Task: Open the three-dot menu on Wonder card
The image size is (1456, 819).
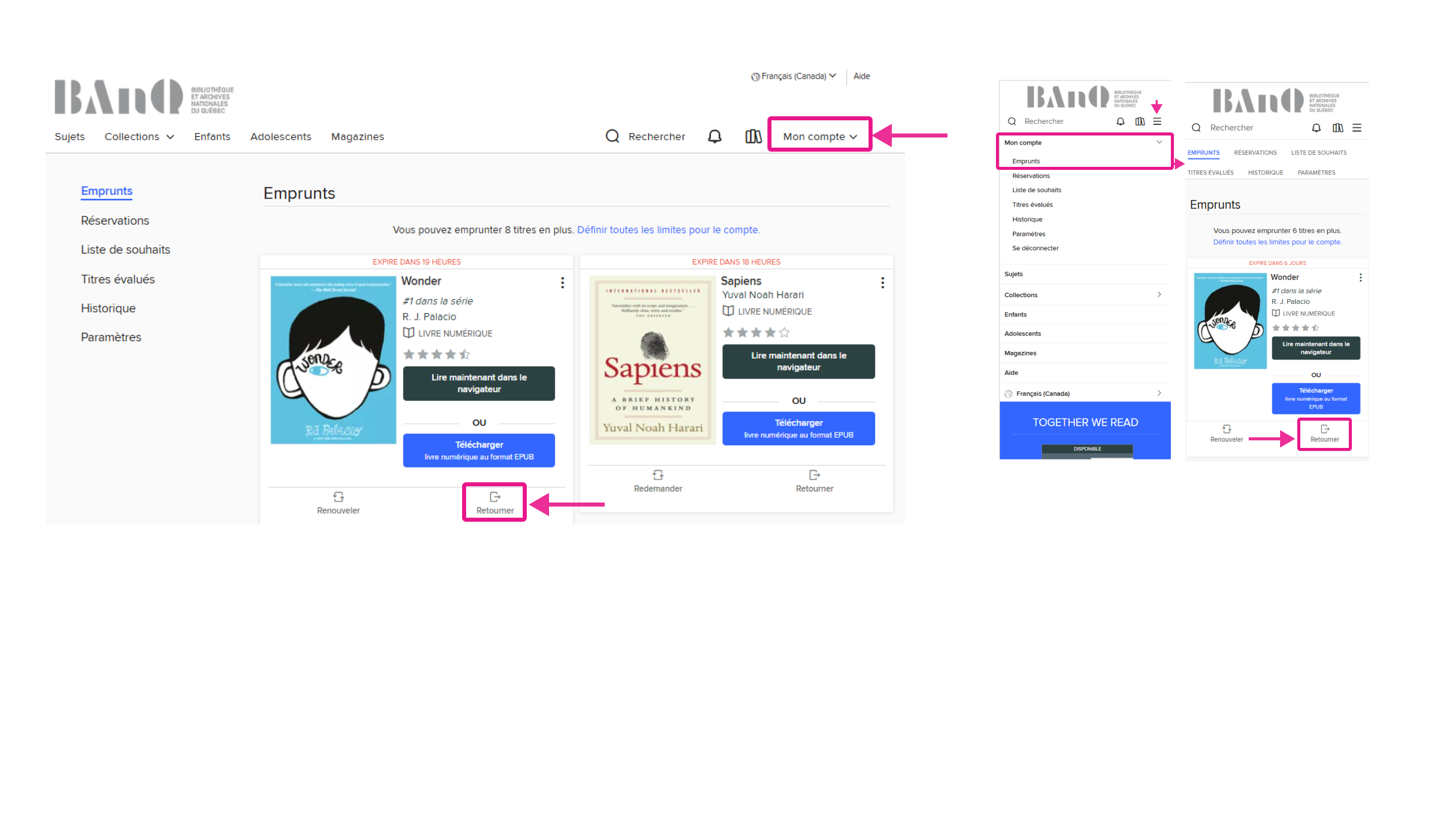Action: (x=562, y=283)
